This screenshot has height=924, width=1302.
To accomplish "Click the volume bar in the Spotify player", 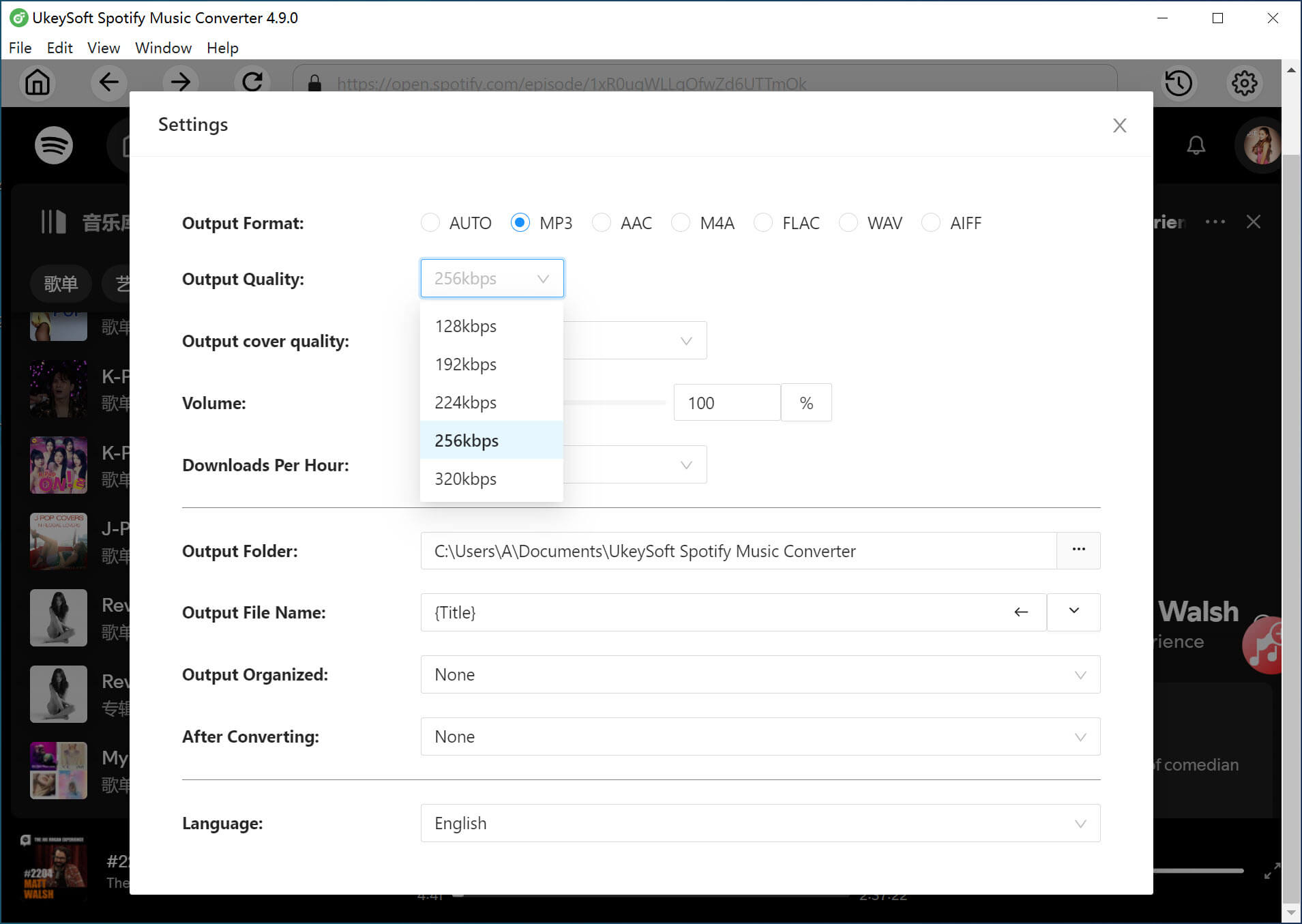I will pyautogui.click(x=1198, y=871).
